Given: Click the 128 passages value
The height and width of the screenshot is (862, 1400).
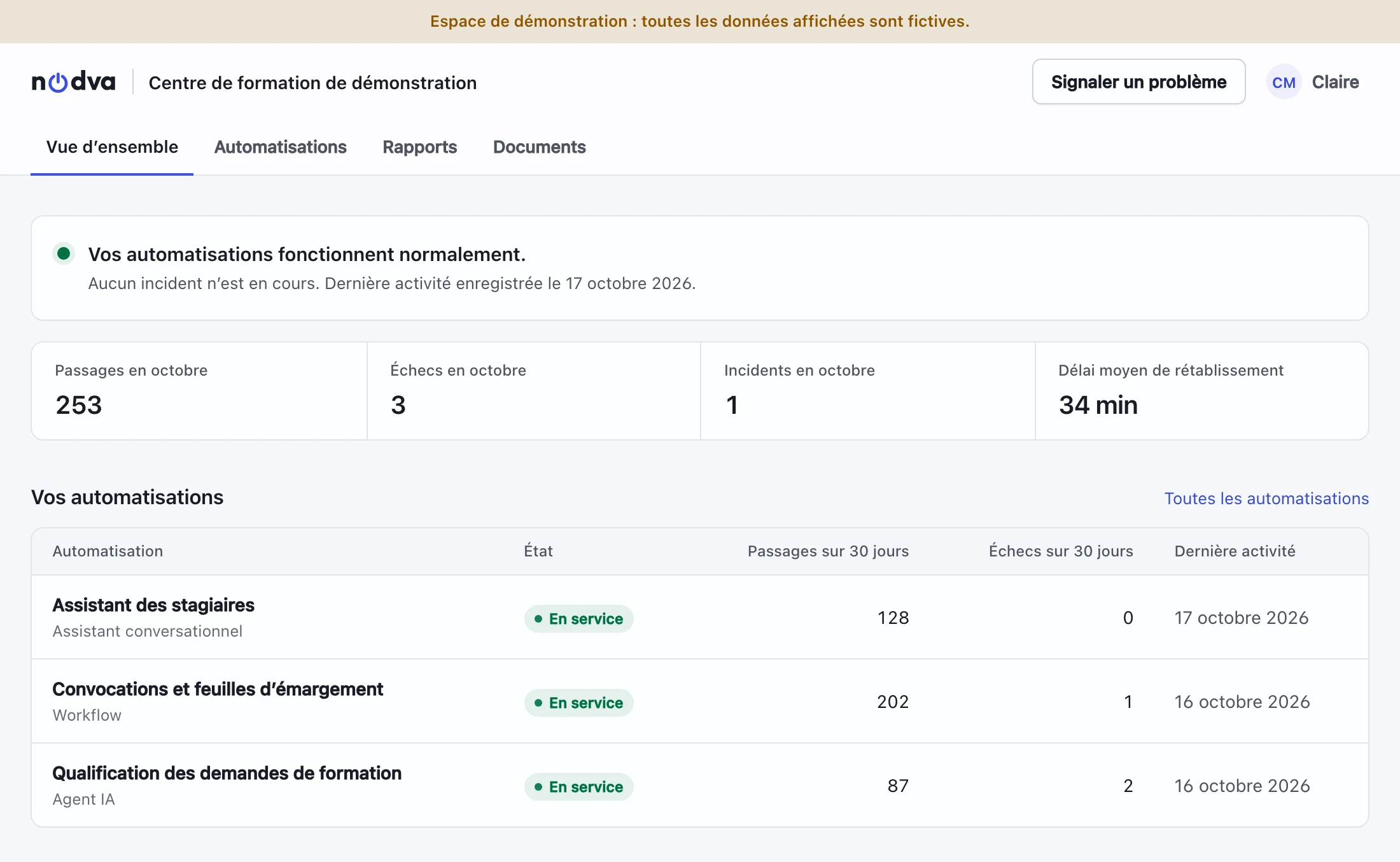Looking at the screenshot, I should [x=893, y=618].
